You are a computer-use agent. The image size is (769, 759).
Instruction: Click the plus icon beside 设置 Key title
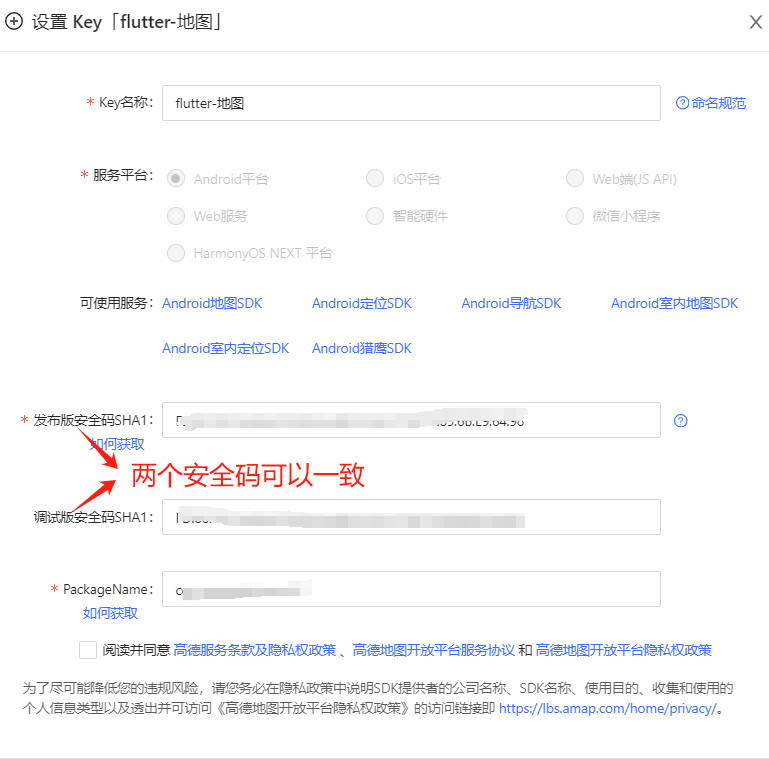[14, 21]
